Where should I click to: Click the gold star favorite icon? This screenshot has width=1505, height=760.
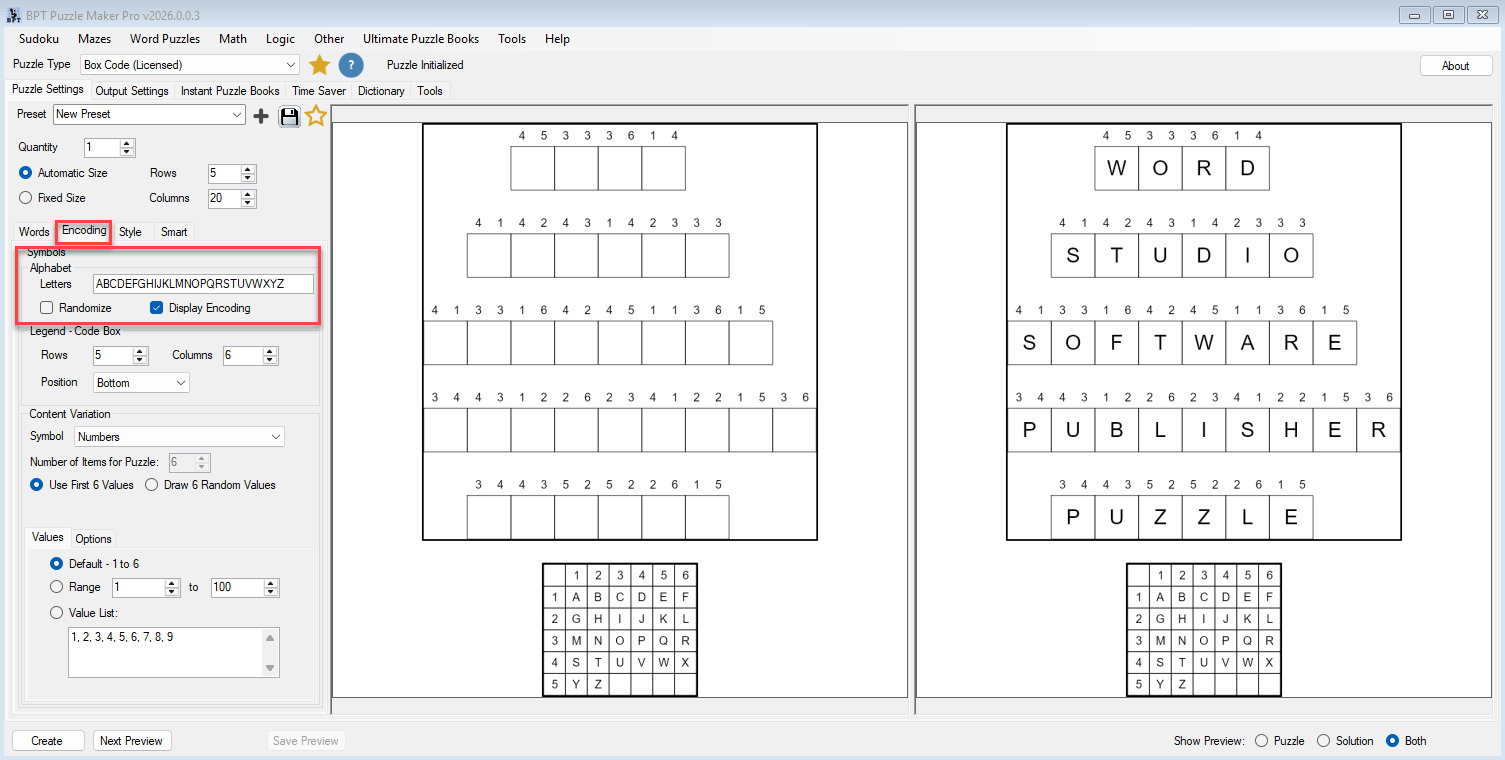[319, 65]
